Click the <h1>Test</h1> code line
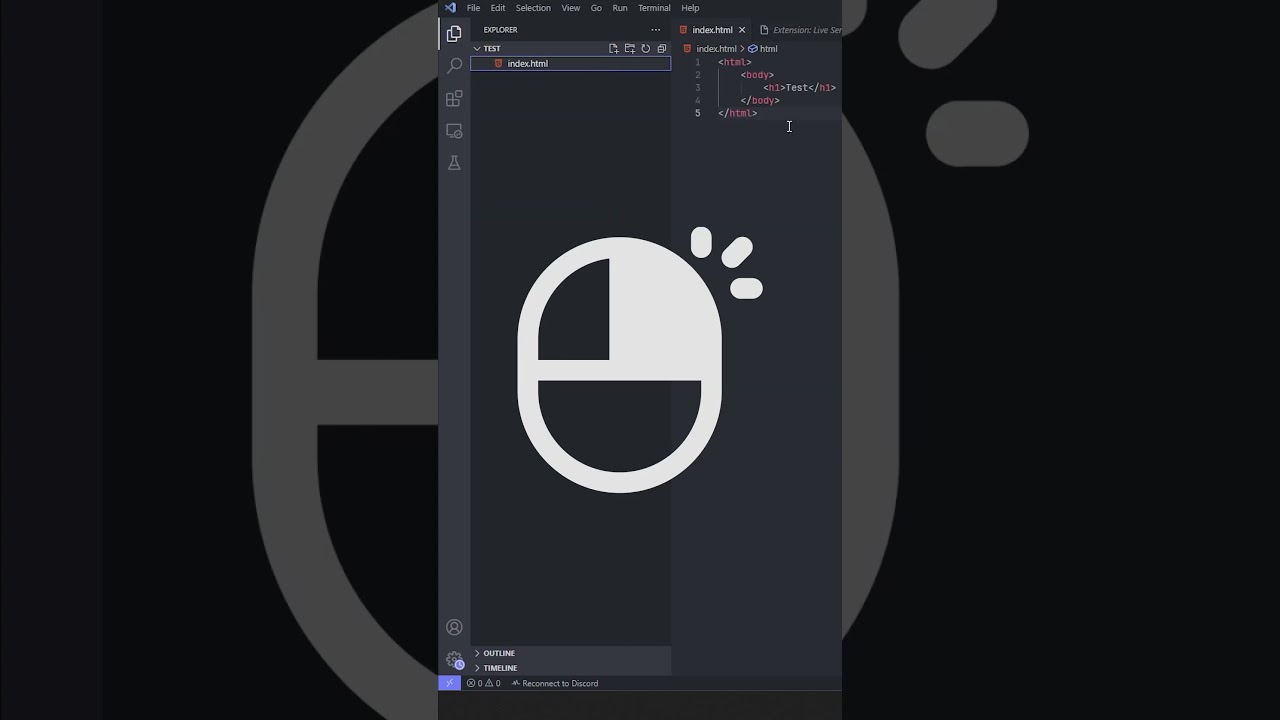The width and height of the screenshot is (1280, 720). tap(799, 88)
